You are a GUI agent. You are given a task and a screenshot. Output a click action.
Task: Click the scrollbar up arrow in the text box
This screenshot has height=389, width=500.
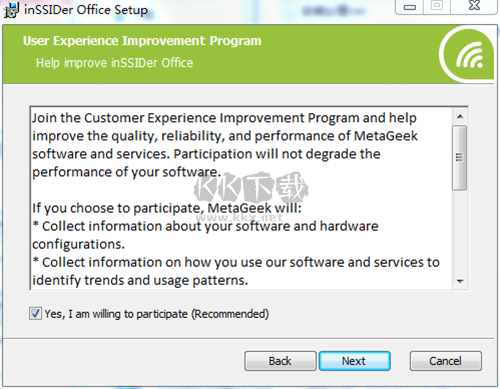click(460, 117)
